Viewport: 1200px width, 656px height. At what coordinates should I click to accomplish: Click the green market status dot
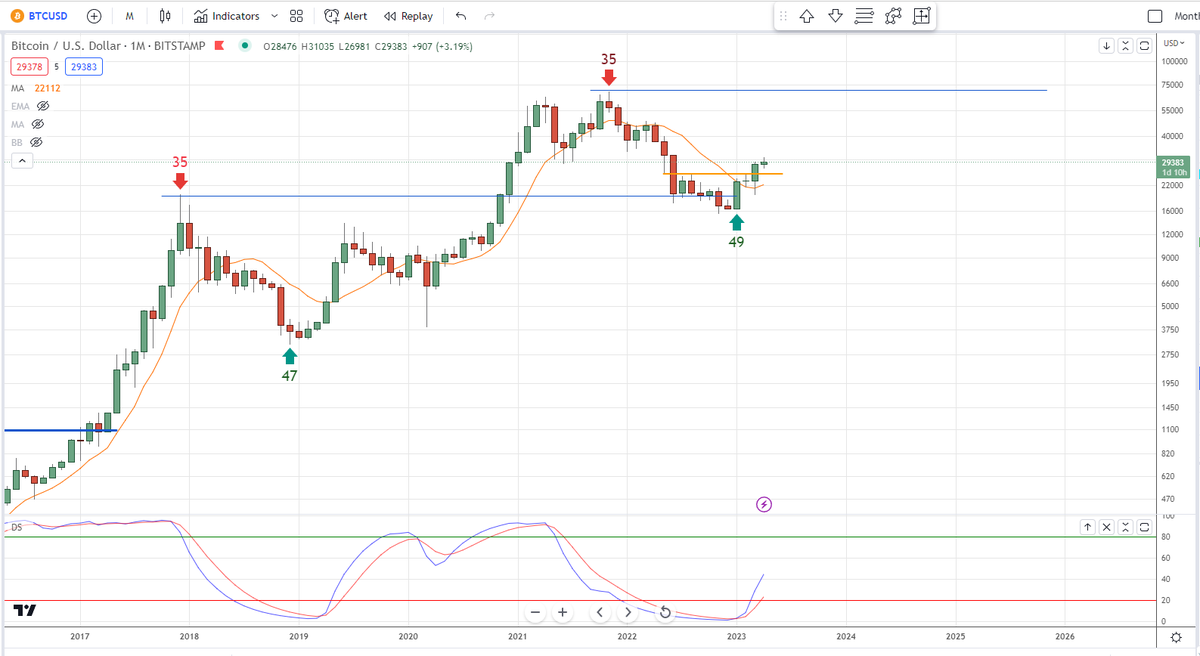tap(244, 46)
